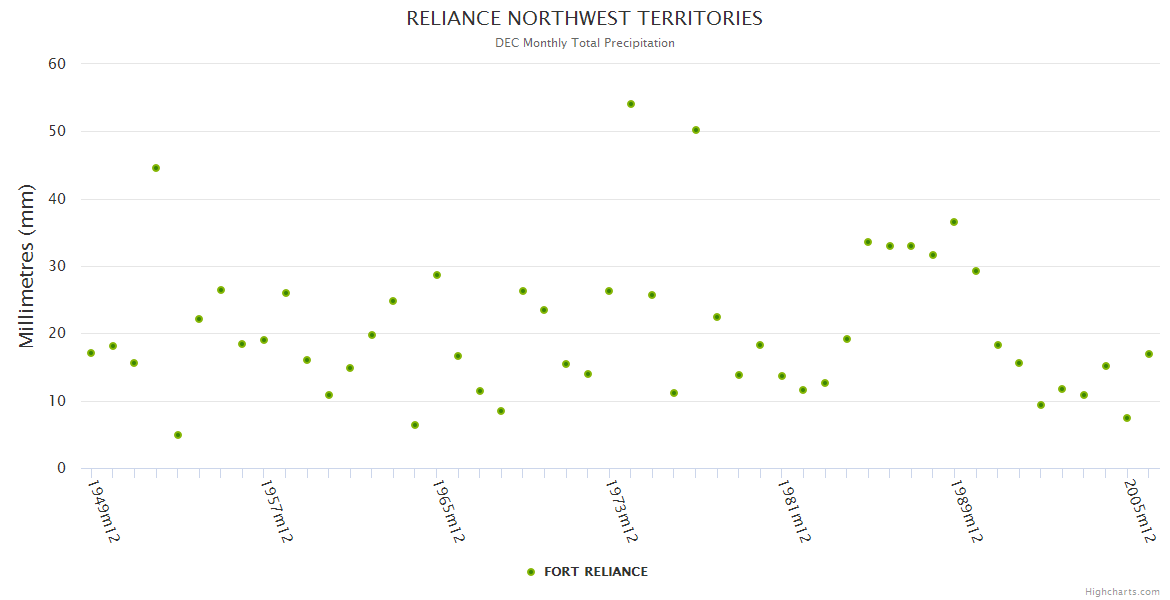The image size is (1170, 600).
Task: Click the green FORT RELIANCE legend marker
Action: pos(531,572)
